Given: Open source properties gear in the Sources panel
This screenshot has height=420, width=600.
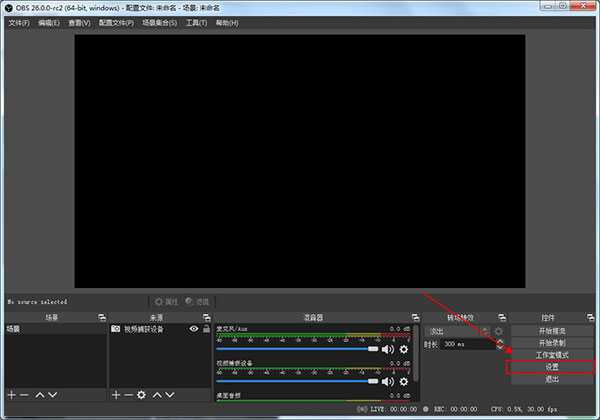Looking at the screenshot, I should [142, 395].
